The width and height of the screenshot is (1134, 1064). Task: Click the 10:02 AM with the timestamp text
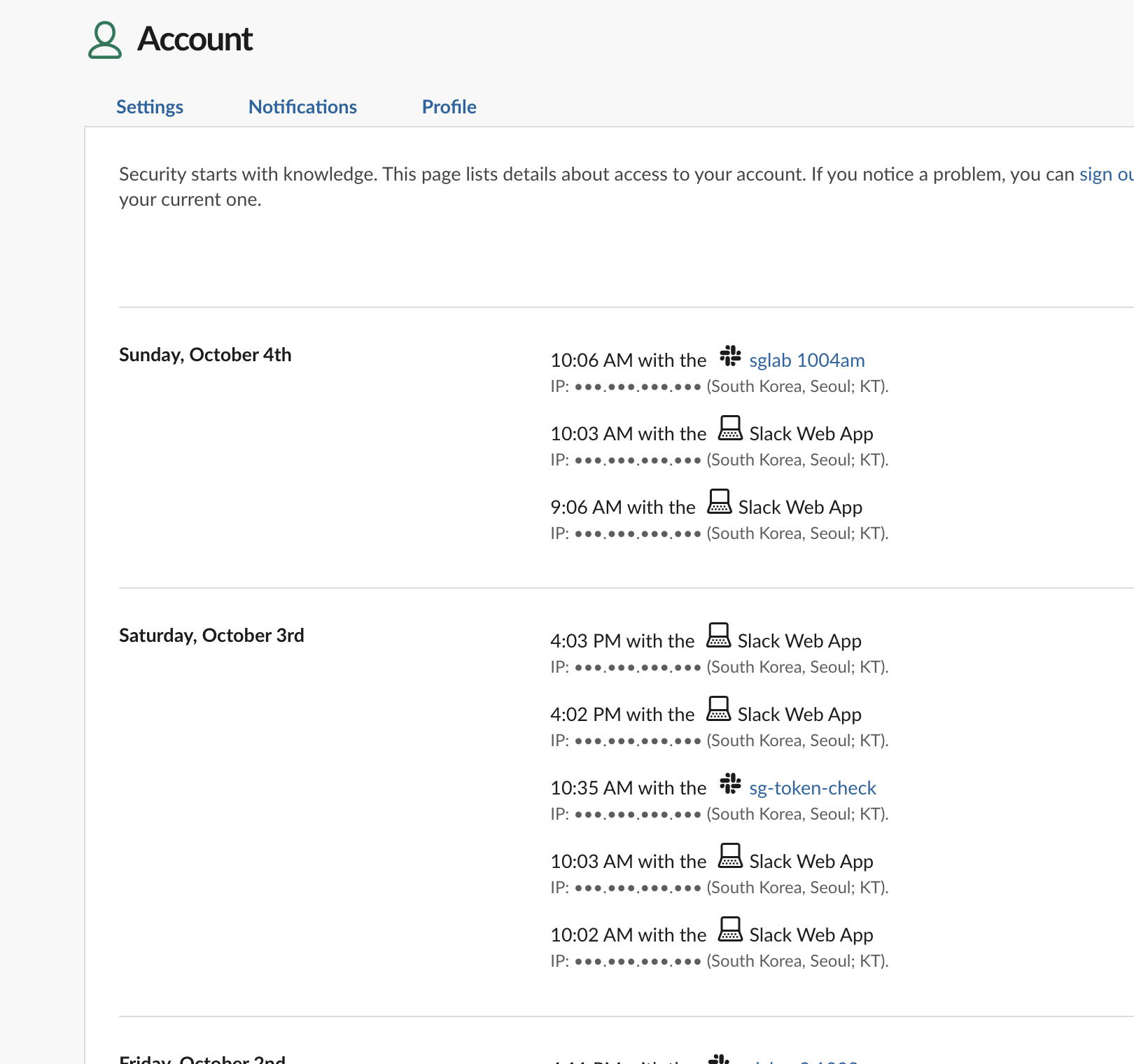click(629, 935)
